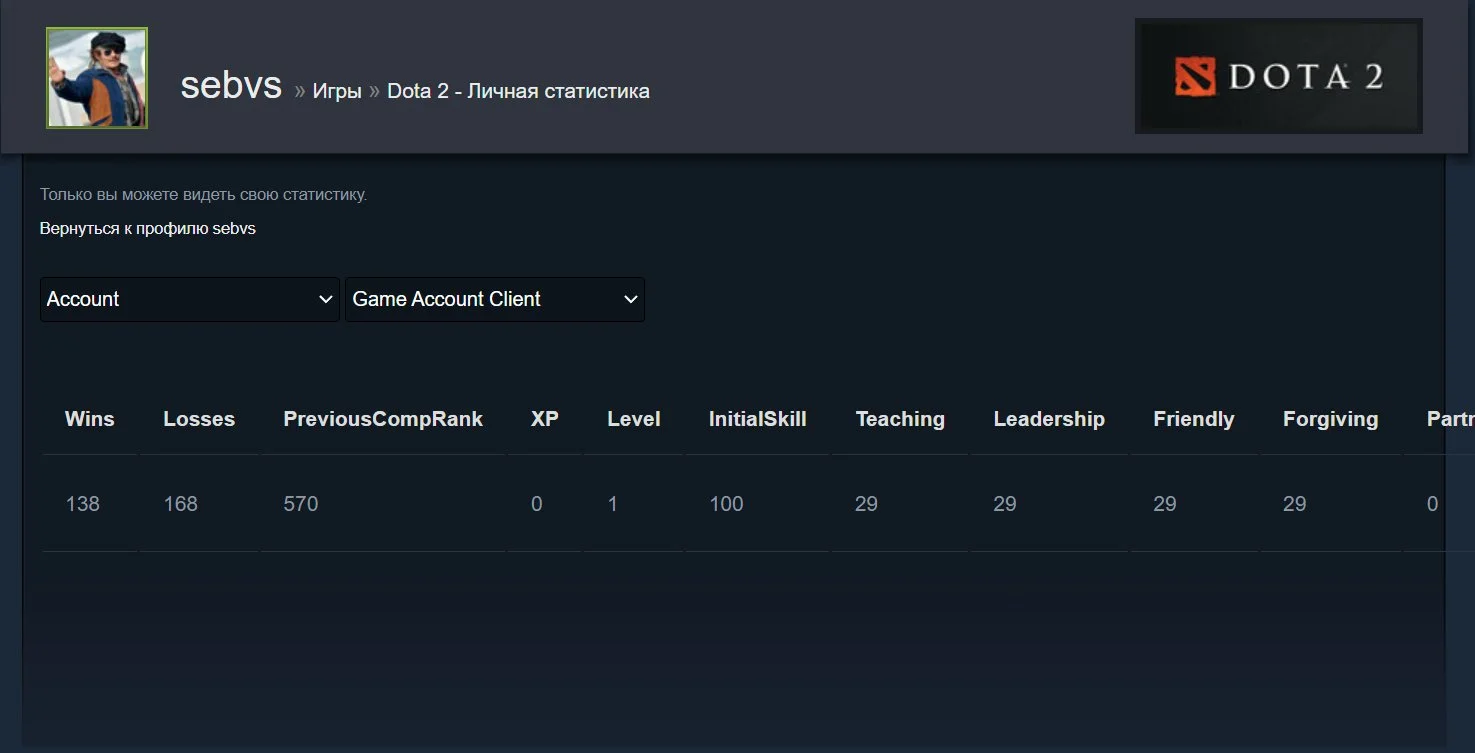This screenshot has height=753, width=1475.
Task: Click the Игры breadcrumb link
Action: 337,91
